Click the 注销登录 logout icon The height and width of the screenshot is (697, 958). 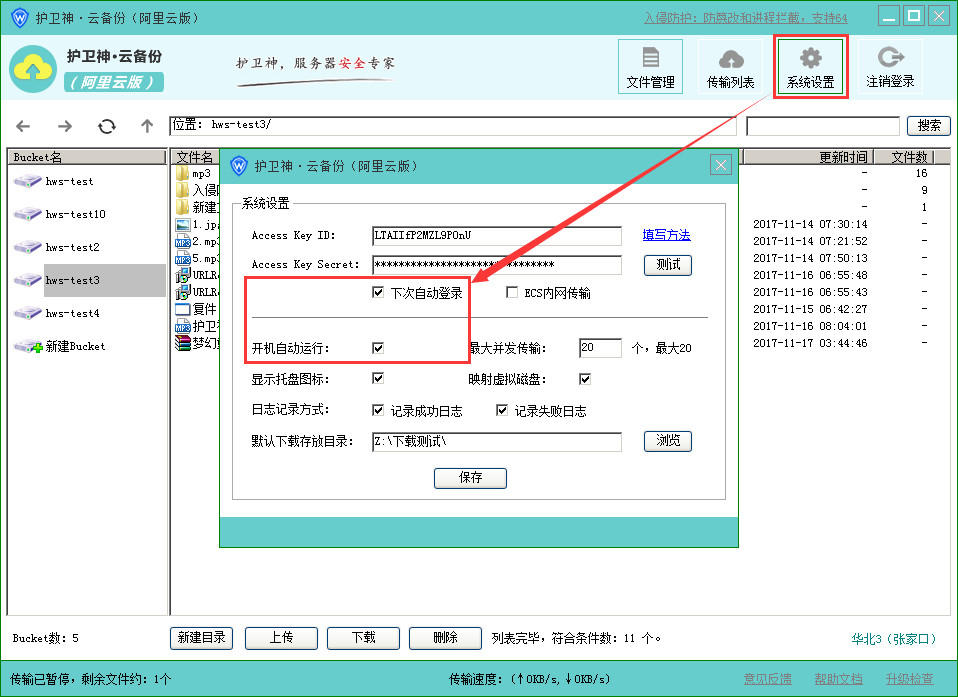890,67
